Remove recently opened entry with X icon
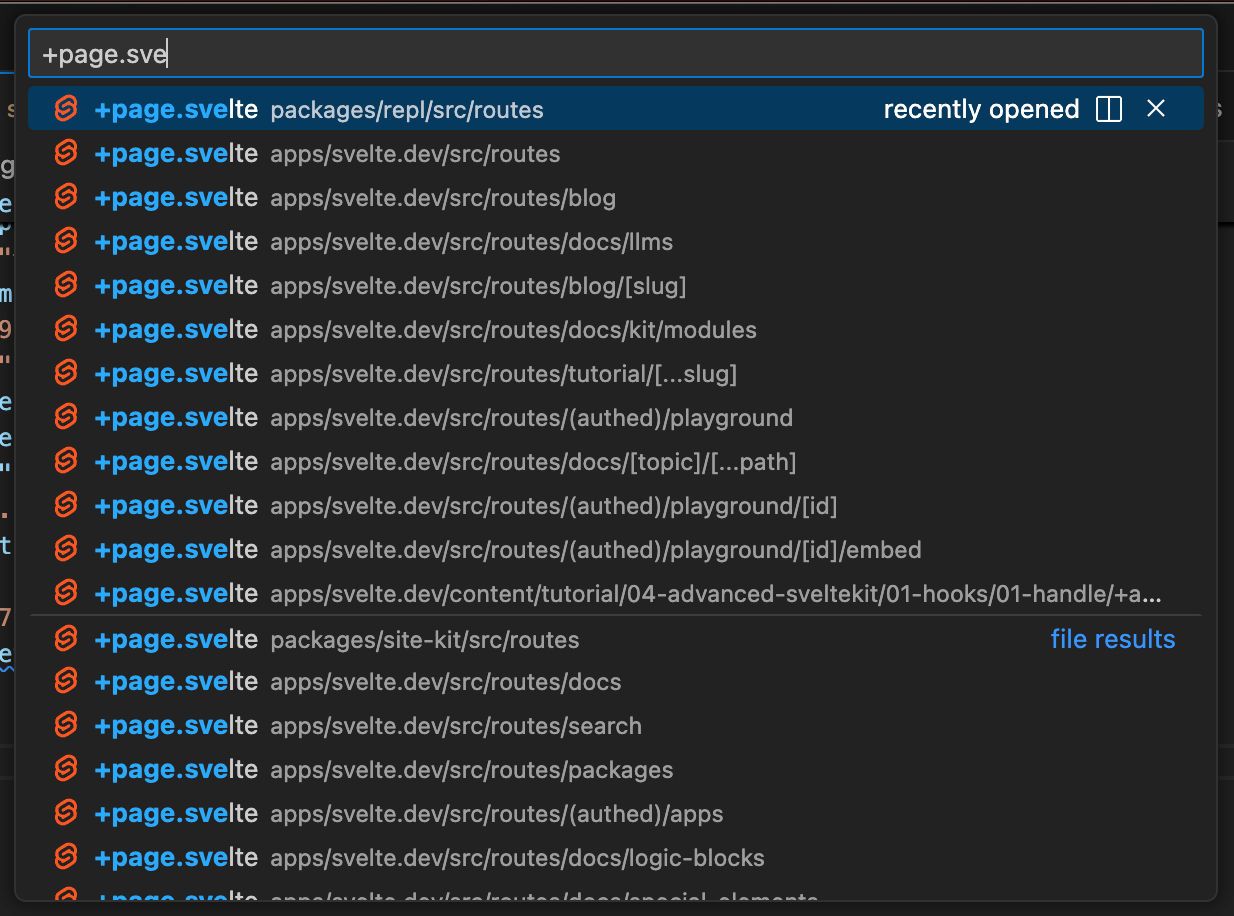The width and height of the screenshot is (1234, 916). pos(1156,109)
